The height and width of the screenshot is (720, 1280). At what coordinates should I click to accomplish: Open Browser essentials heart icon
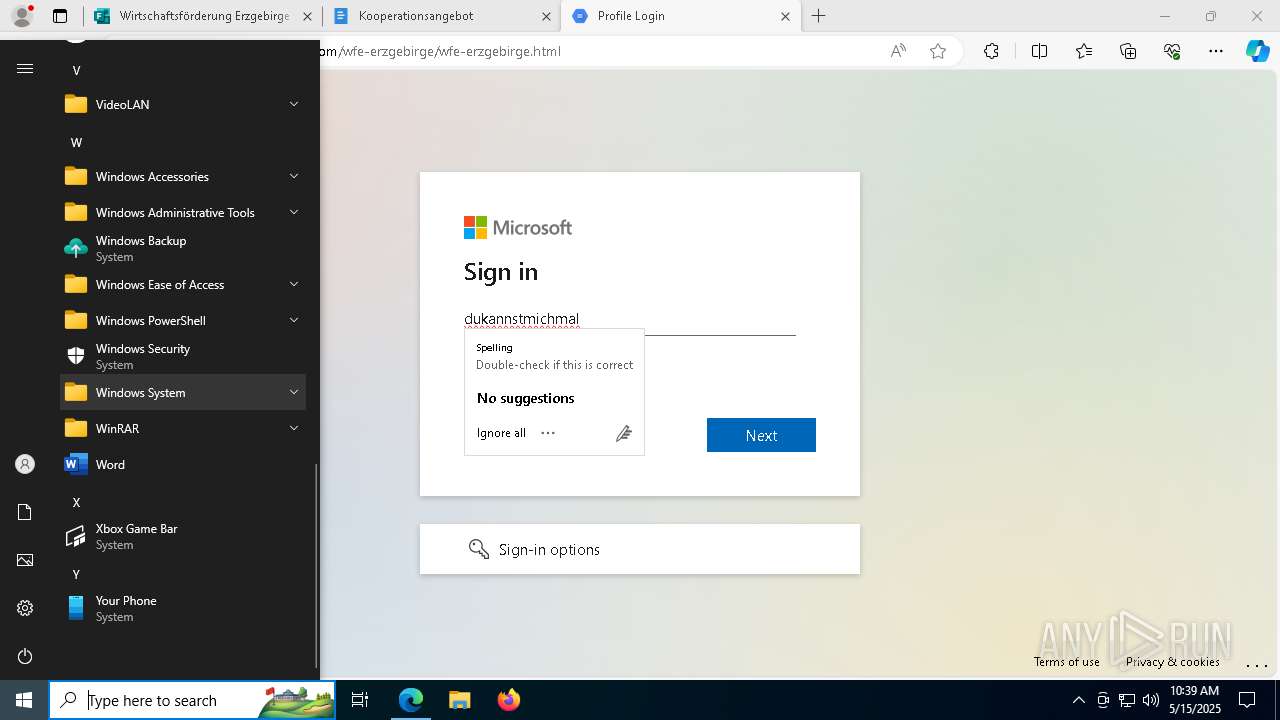pyautogui.click(x=1172, y=51)
